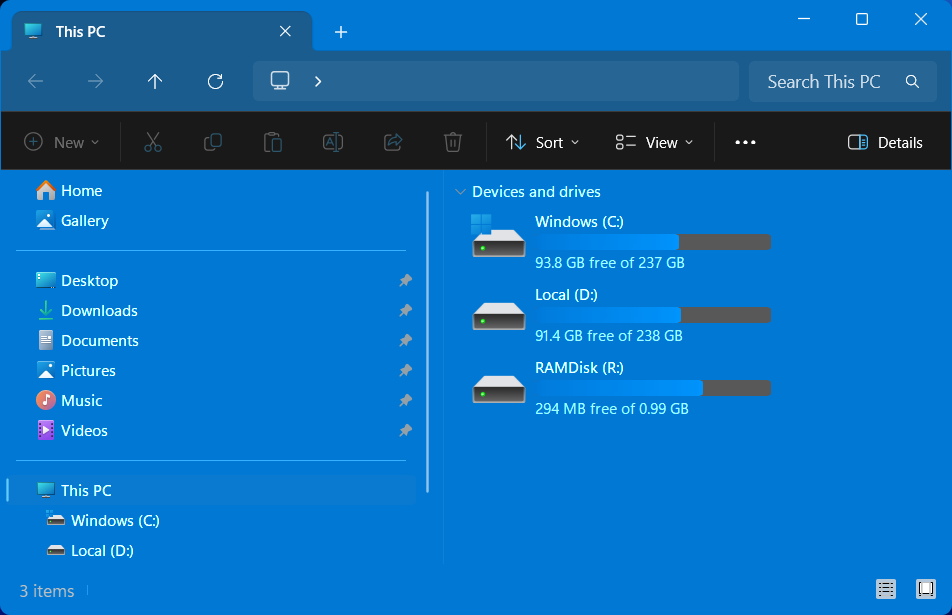Go forward with the right arrow

click(95, 81)
